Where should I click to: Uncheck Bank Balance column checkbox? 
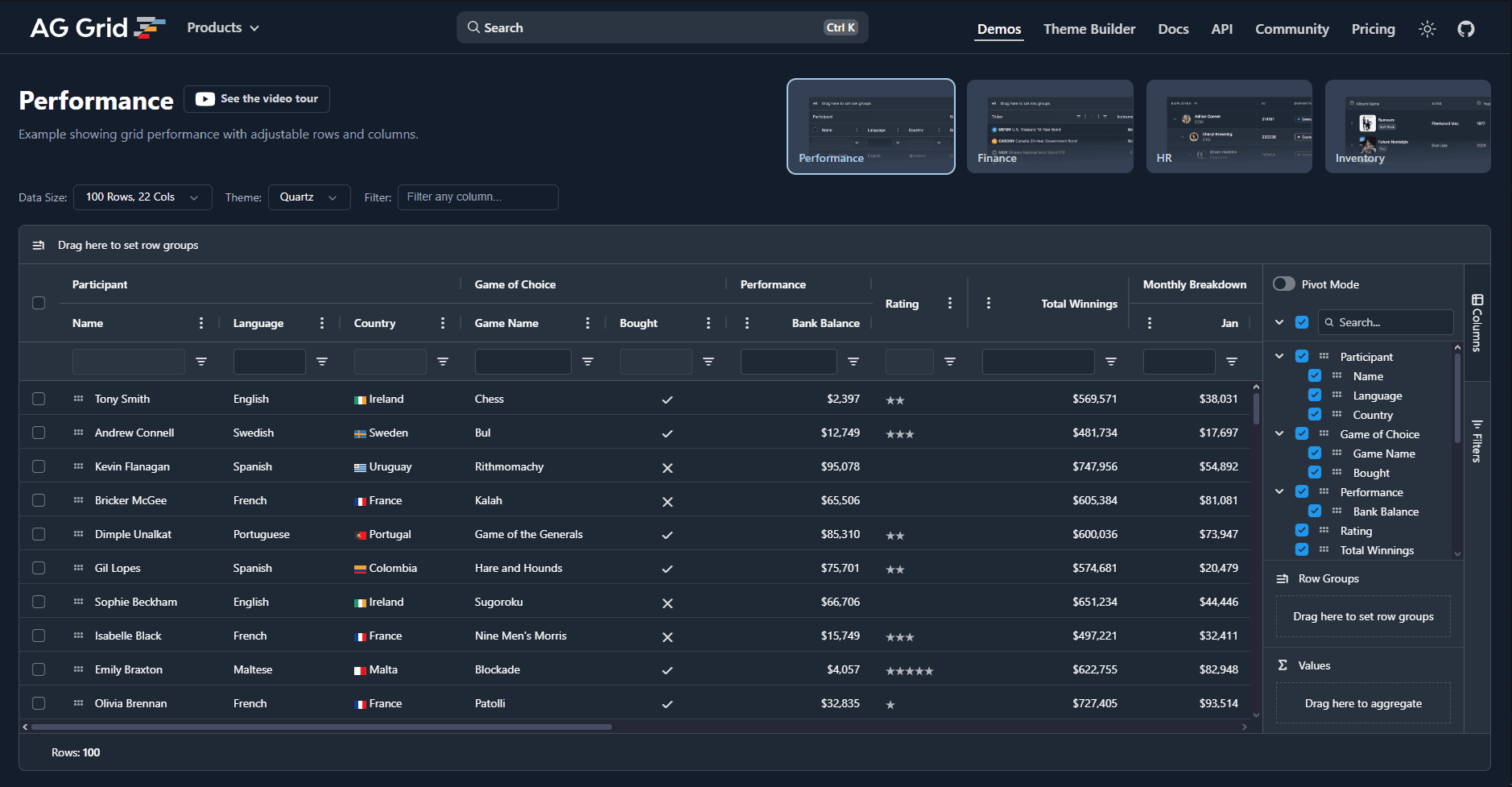point(1315,511)
